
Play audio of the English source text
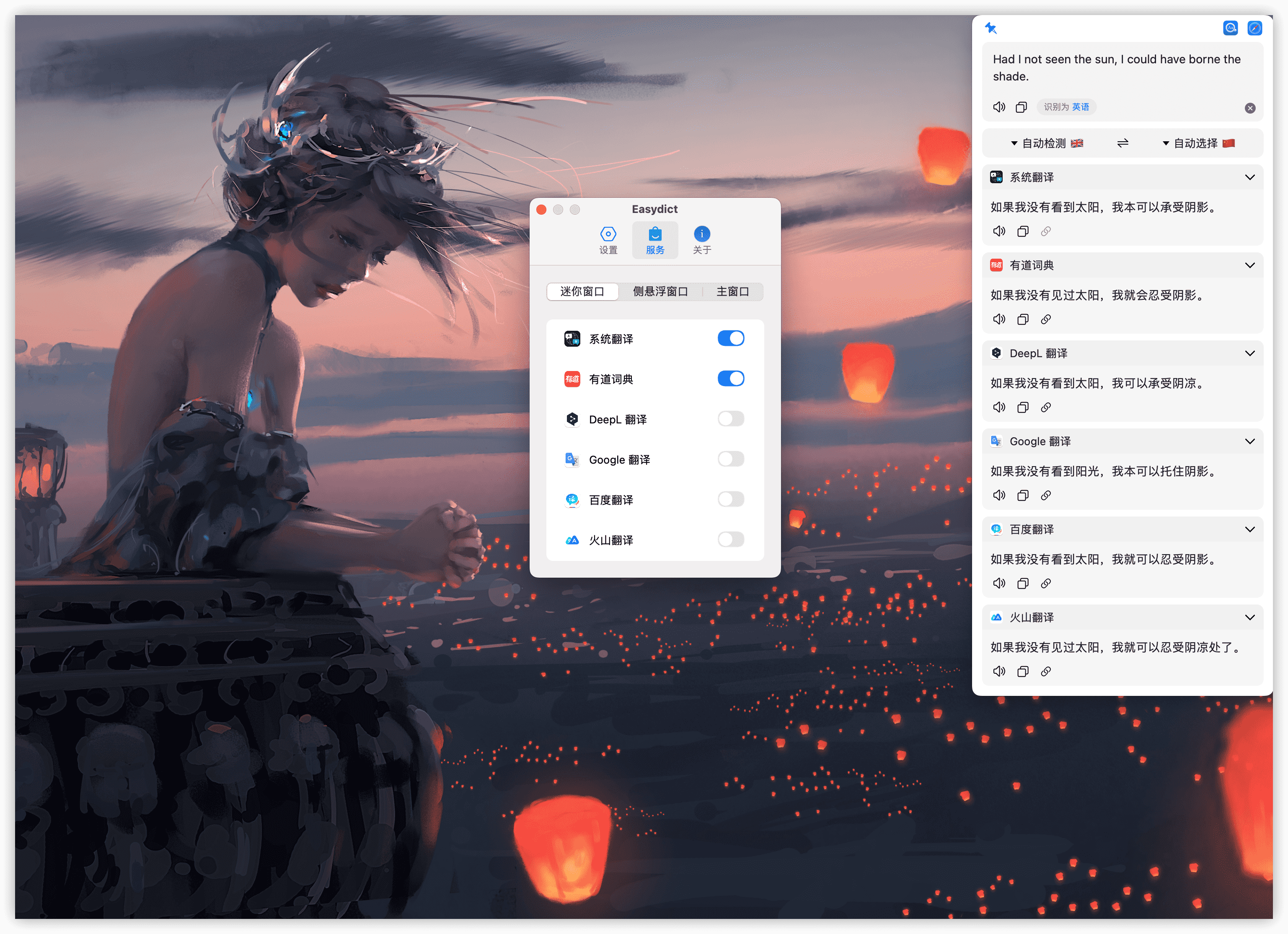pos(999,107)
